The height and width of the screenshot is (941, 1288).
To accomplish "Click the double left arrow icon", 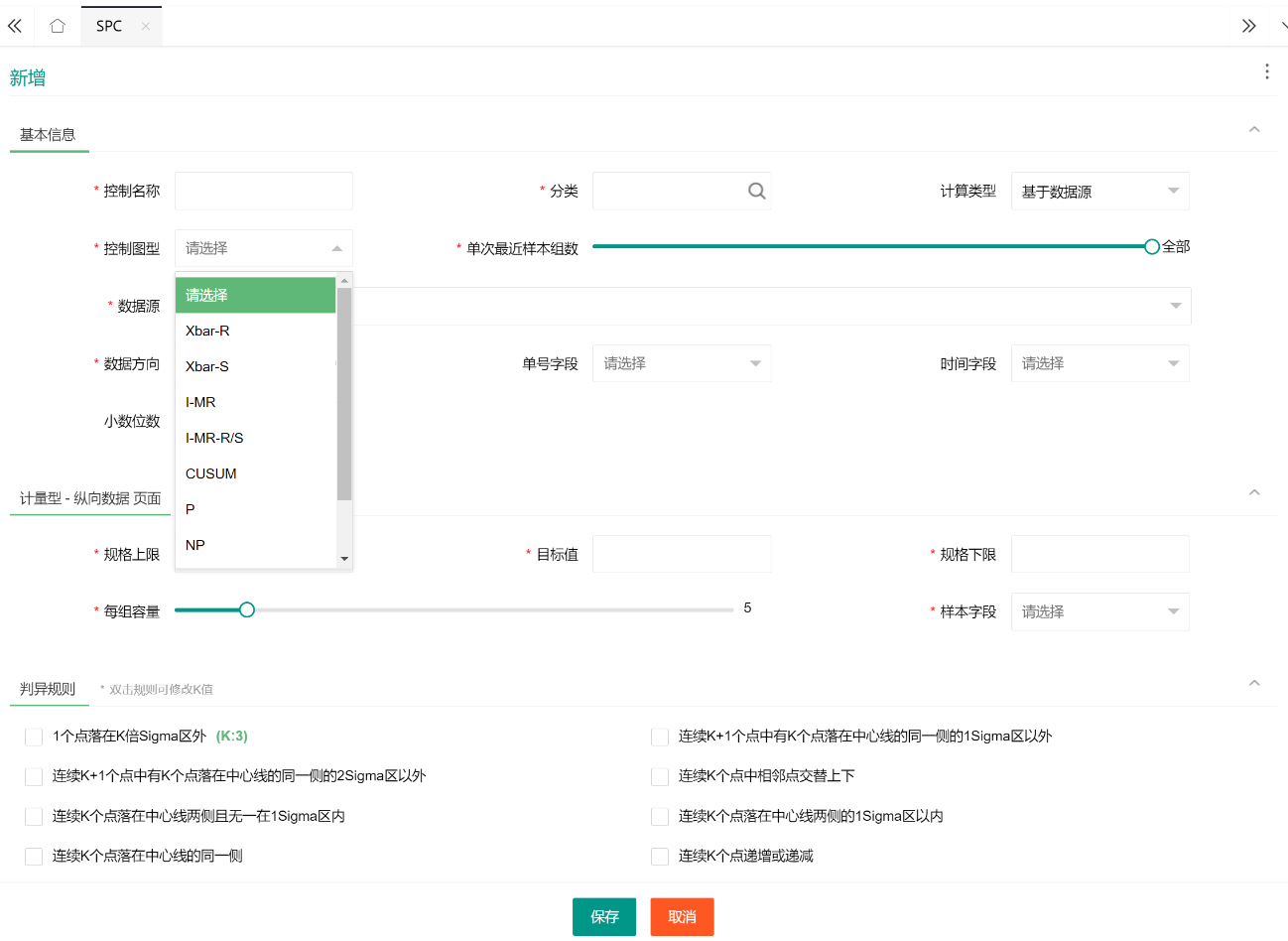I will (15, 26).
